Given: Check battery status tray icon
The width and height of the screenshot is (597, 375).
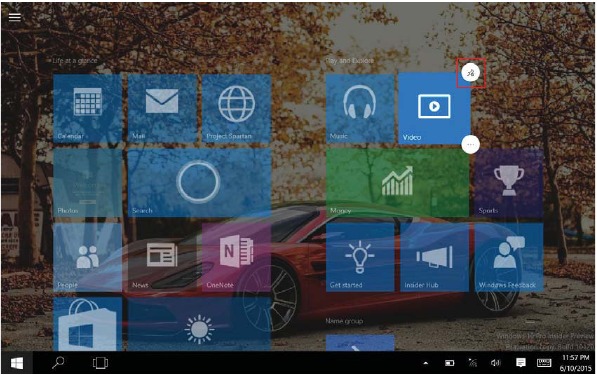Looking at the screenshot, I should (450, 363).
